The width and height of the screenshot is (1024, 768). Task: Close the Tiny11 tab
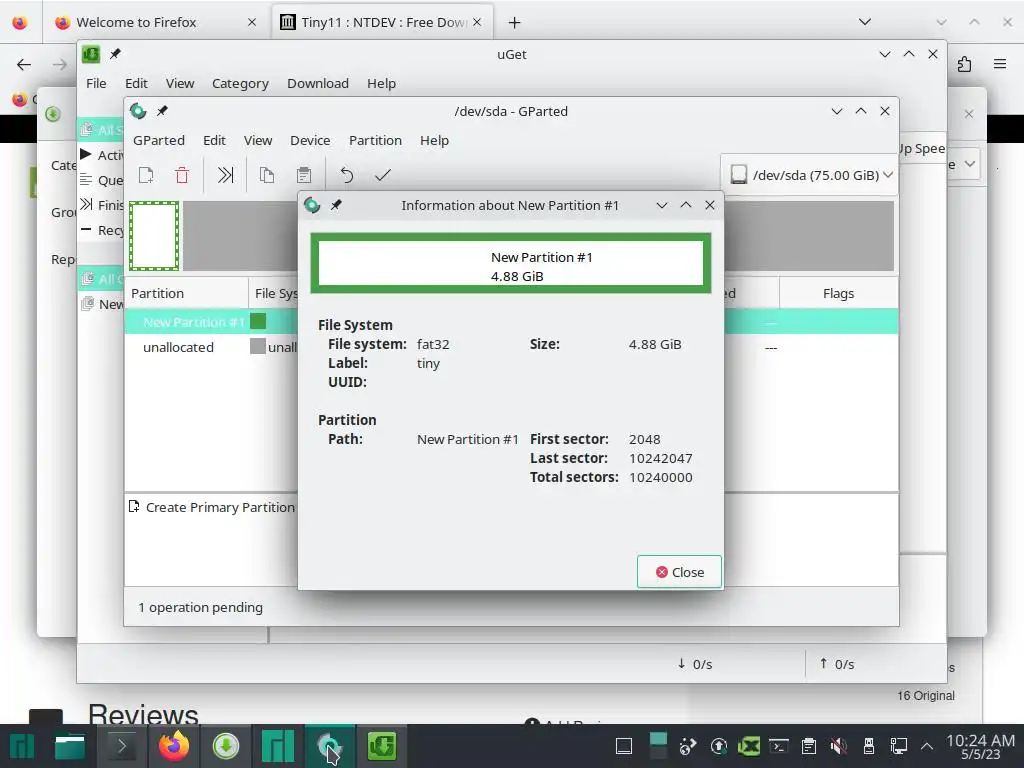pos(477,22)
